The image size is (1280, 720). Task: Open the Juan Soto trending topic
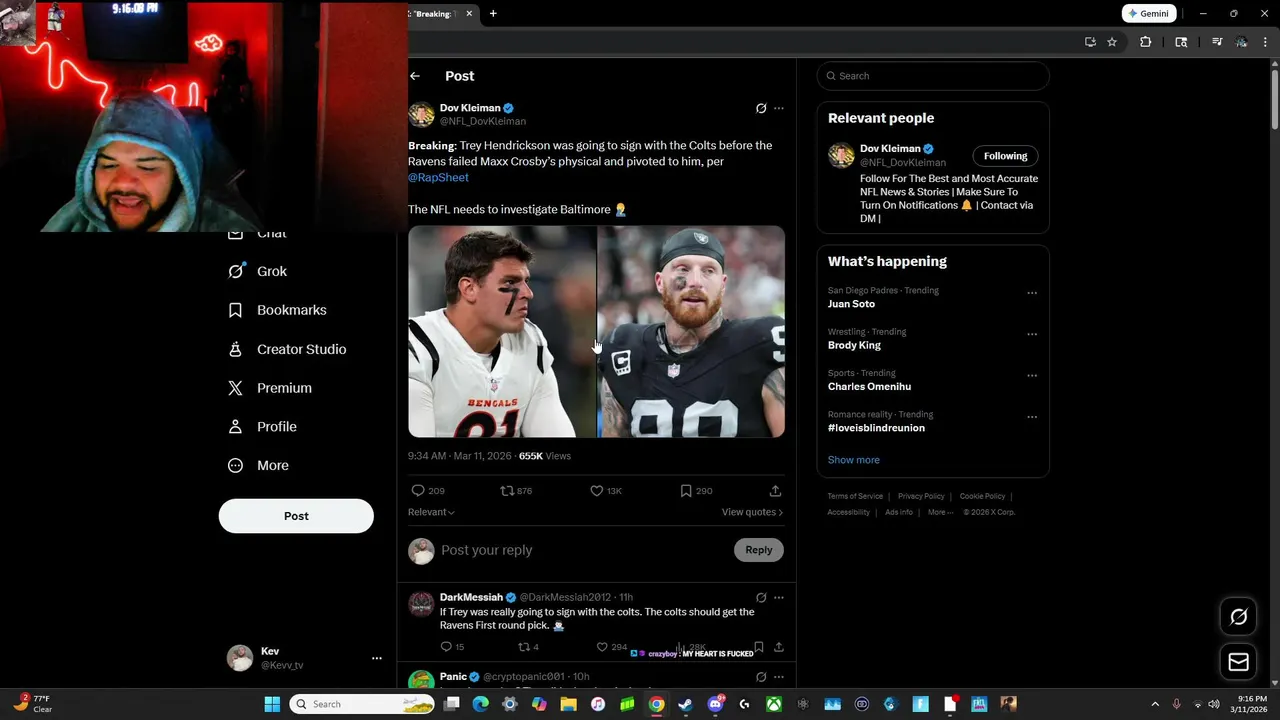[851, 304]
